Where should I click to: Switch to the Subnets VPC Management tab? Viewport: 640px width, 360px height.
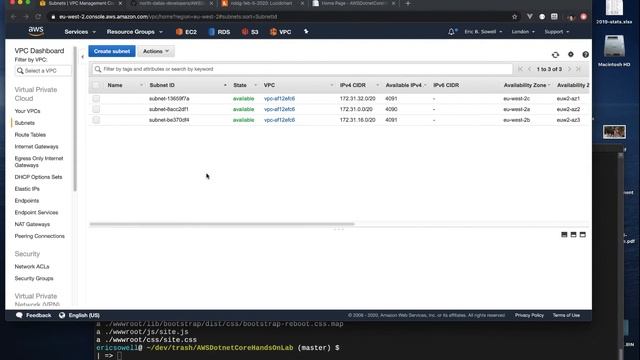pos(80,3)
